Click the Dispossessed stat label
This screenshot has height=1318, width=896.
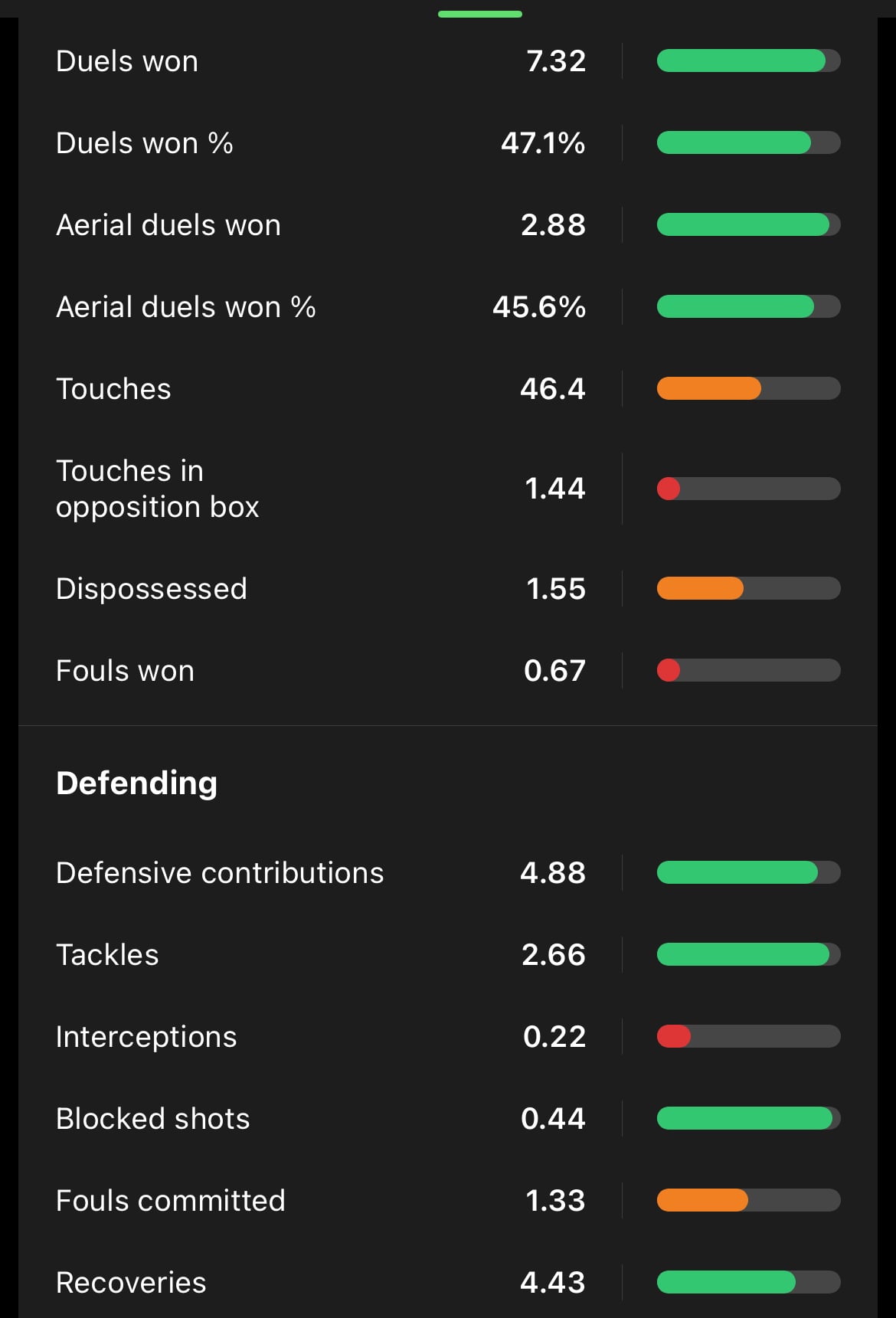click(x=152, y=589)
